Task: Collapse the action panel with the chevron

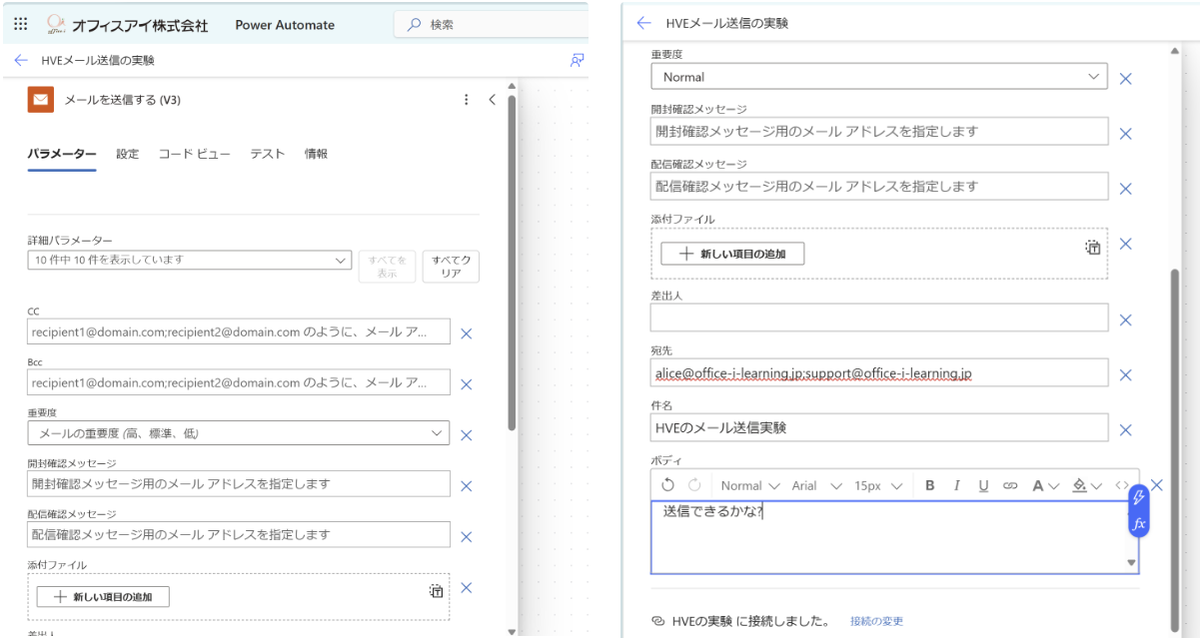Action: [x=492, y=100]
